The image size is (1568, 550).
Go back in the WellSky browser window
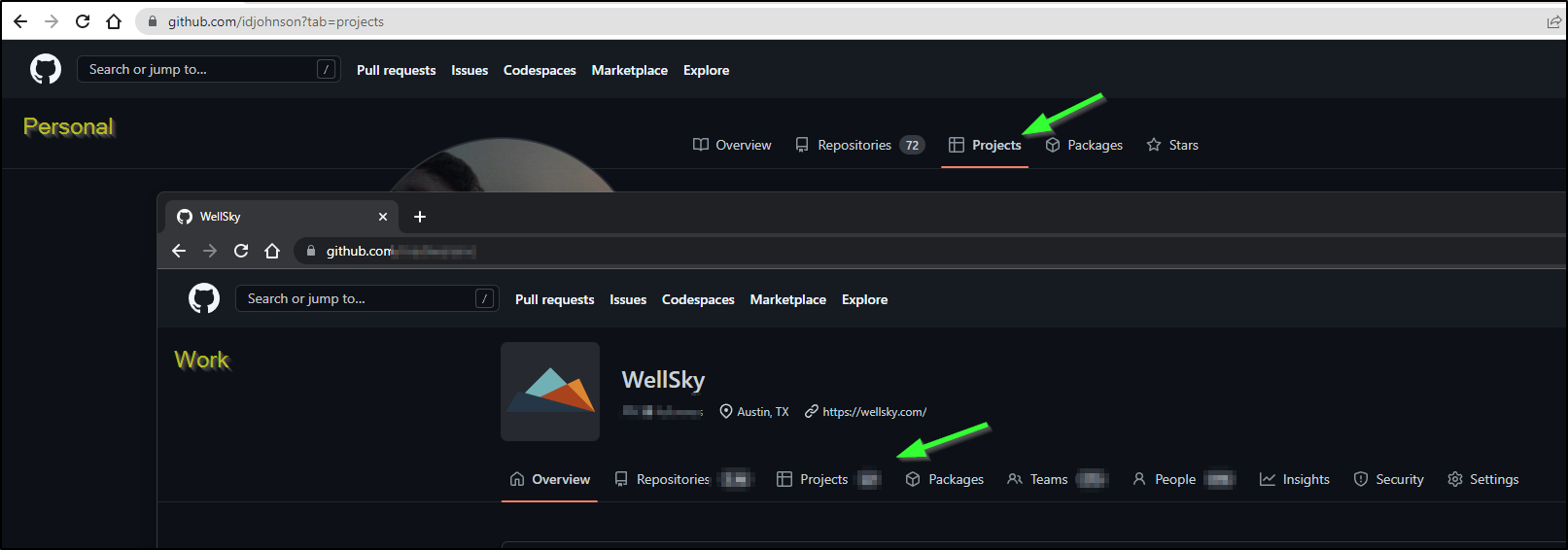pos(179,251)
